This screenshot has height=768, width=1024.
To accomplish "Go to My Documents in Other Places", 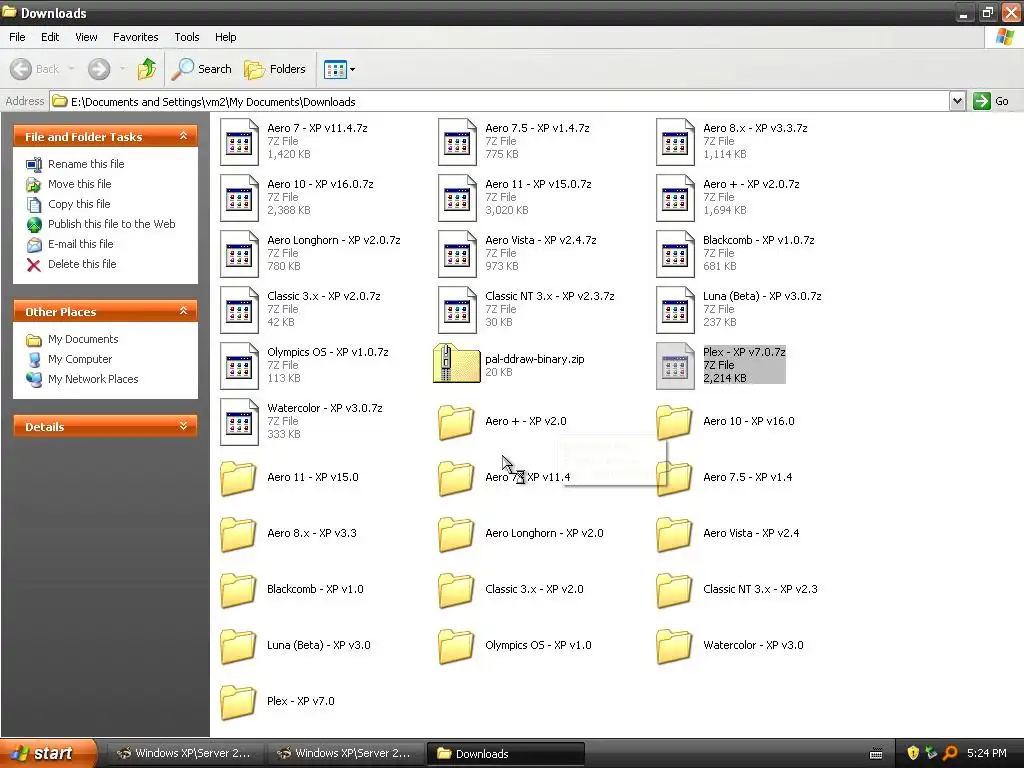I will pos(83,340).
